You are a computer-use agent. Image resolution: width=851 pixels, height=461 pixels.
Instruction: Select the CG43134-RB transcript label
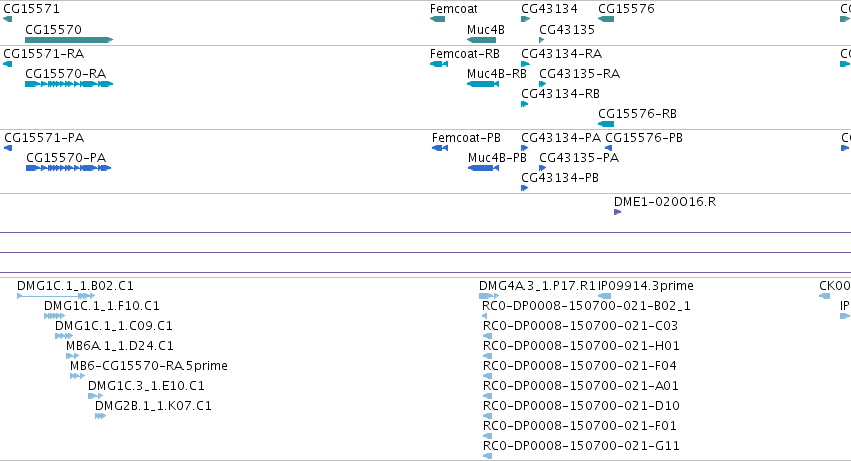pyautogui.click(x=561, y=94)
